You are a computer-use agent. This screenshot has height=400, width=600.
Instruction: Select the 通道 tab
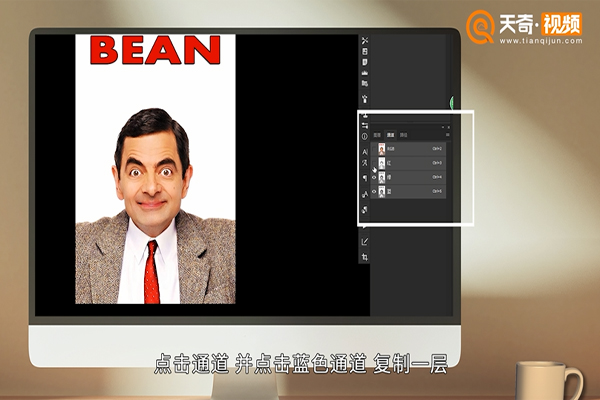[390, 135]
